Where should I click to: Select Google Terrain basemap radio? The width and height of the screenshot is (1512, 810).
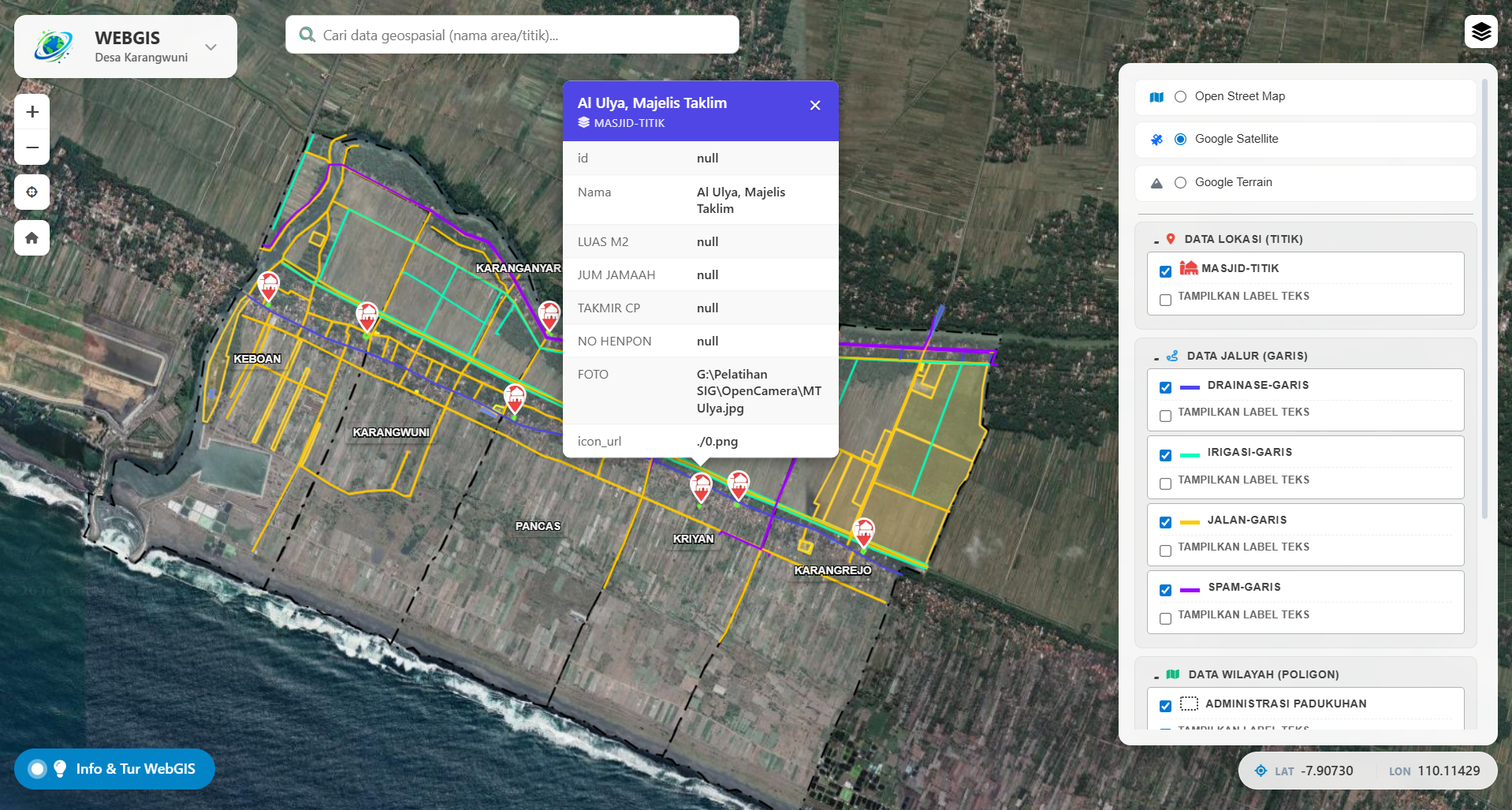(x=1180, y=183)
